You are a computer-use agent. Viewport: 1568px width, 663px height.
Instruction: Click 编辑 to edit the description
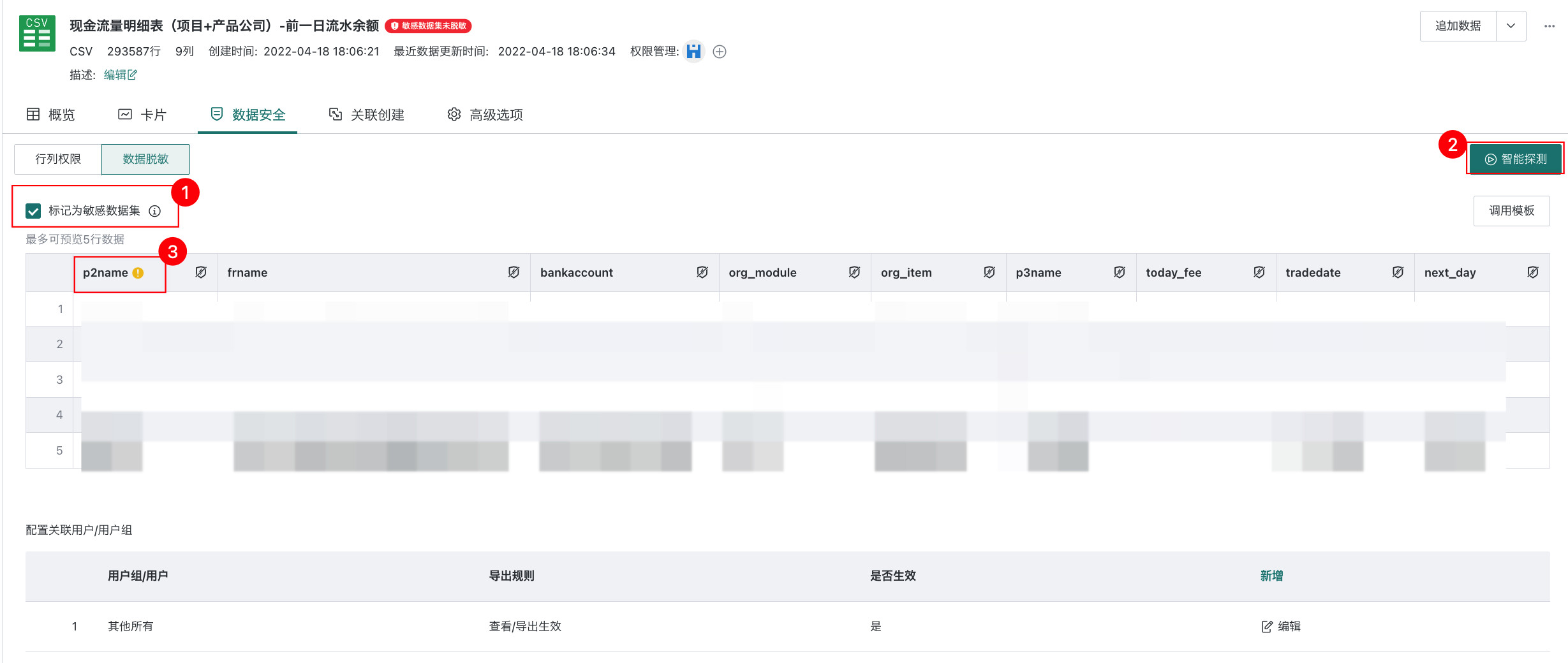(120, 75)
